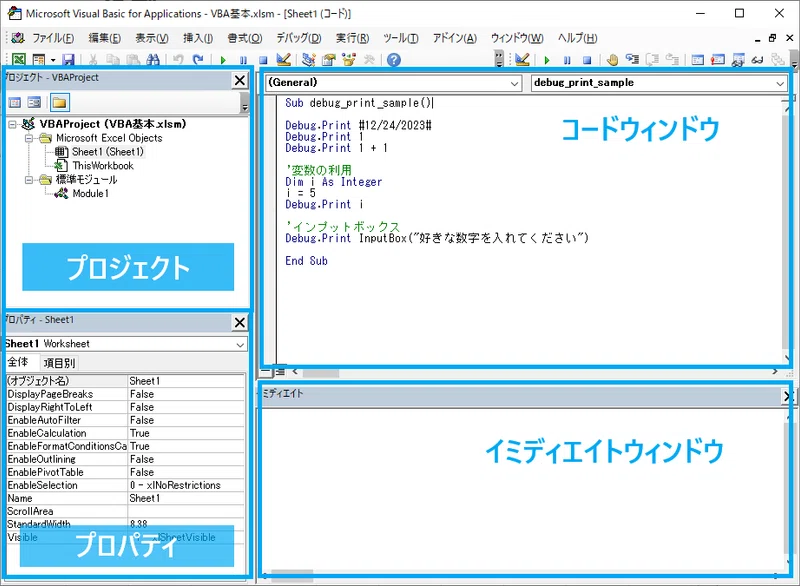
Task: Collapse the 標準モジュール folder
Action: coord(29,180)
